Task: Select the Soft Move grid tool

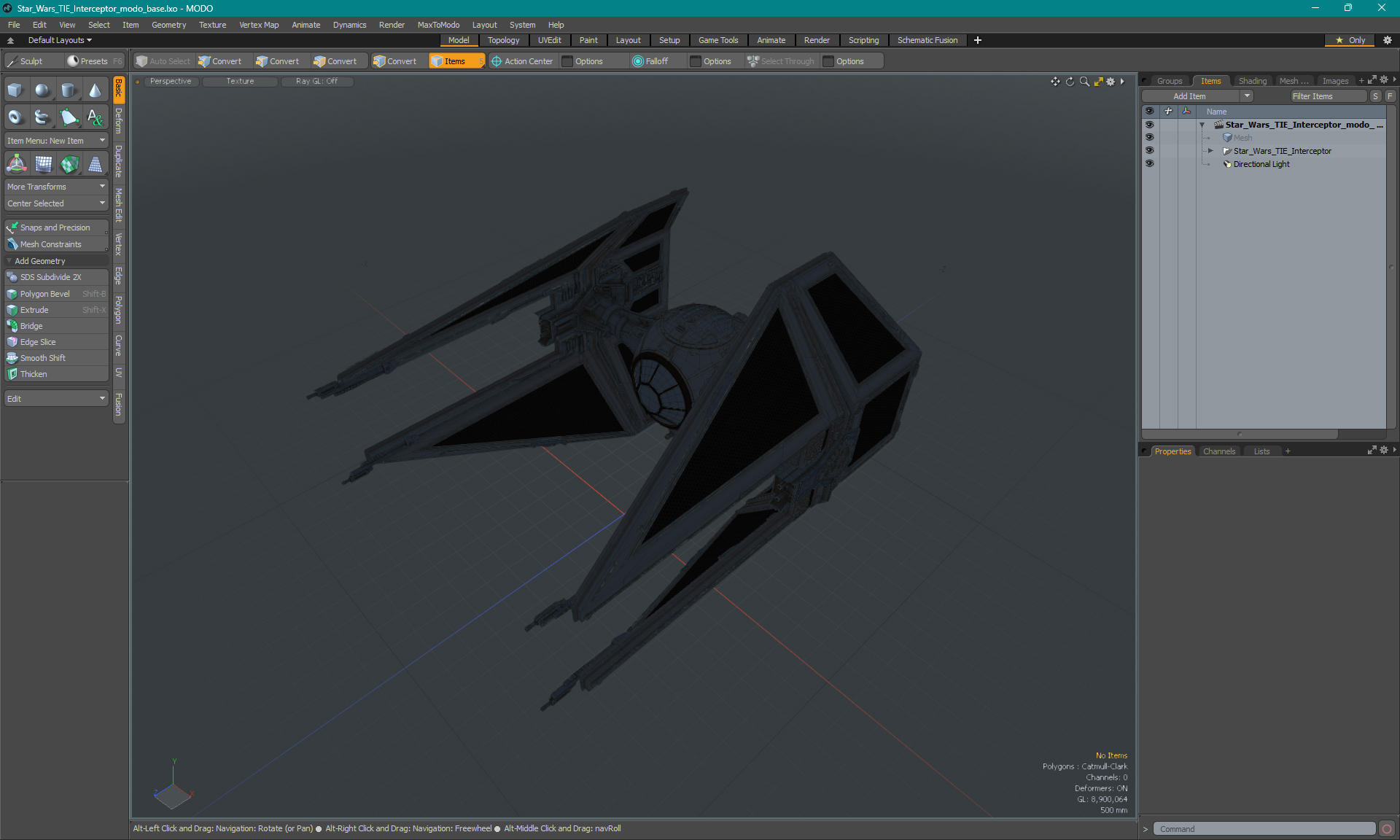Action: pos(43,164)
